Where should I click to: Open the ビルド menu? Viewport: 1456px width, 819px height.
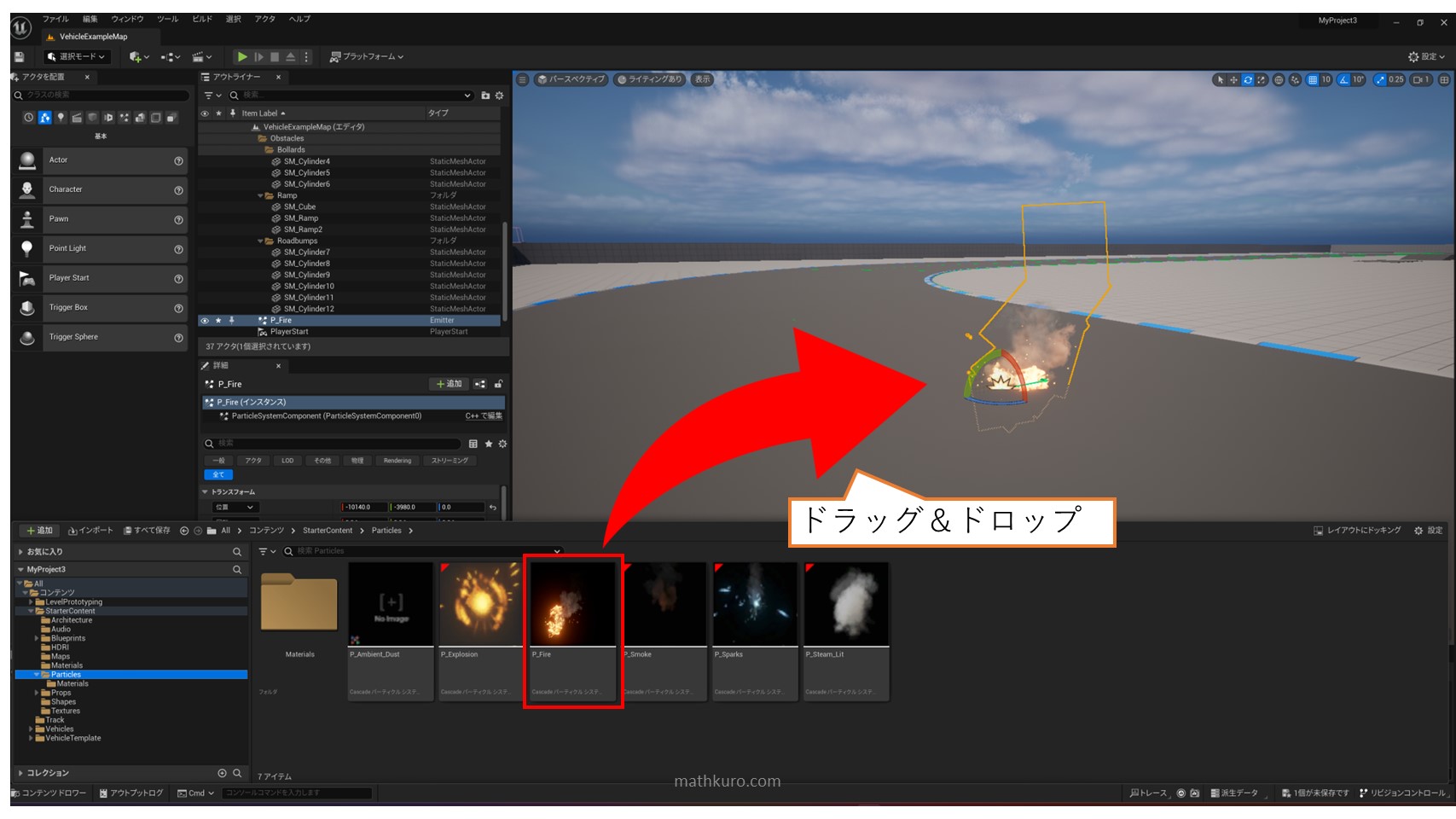(202, 19)
